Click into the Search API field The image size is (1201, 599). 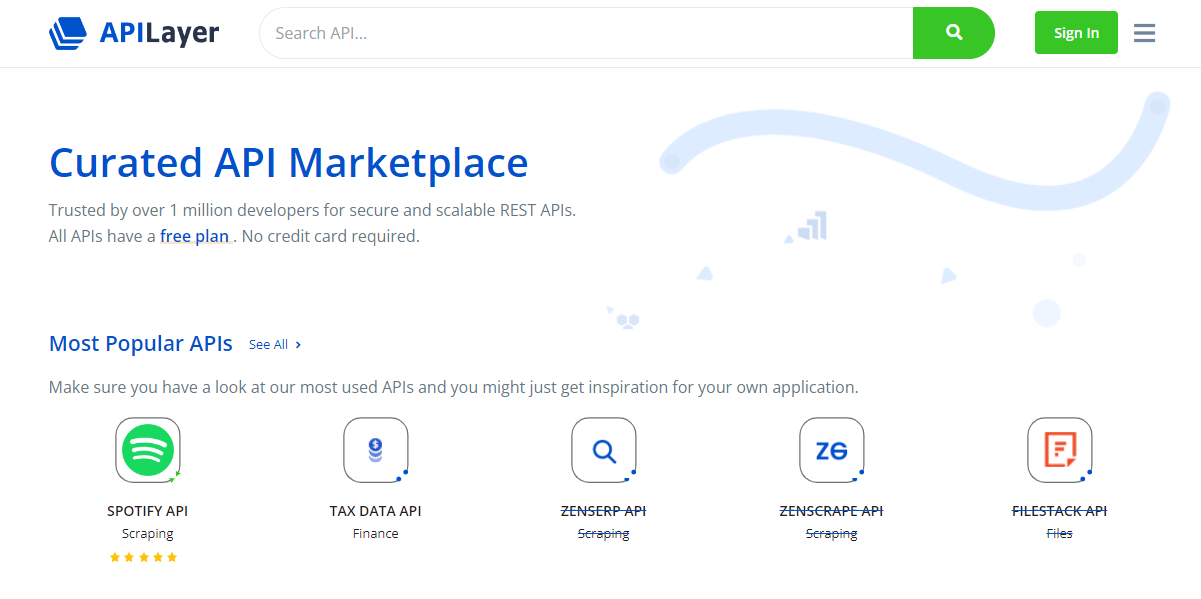[x=586, y=33]
